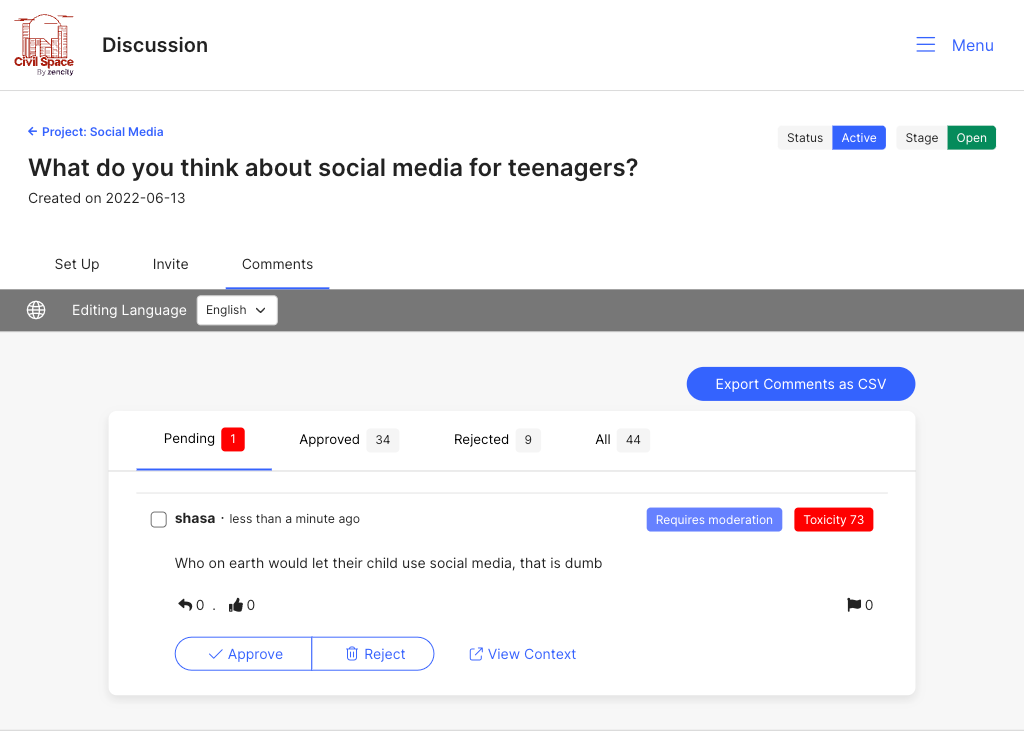Viewport: 1024px width, 738px height.
Task: Open View Context link for the comment
Action: 522,654
